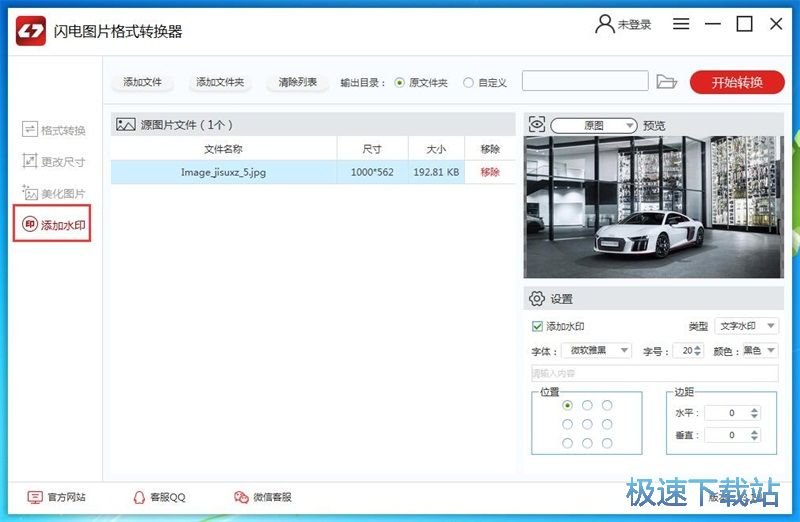
Task: Select bottom-center watermark position
Action: [x=587, y=443]
